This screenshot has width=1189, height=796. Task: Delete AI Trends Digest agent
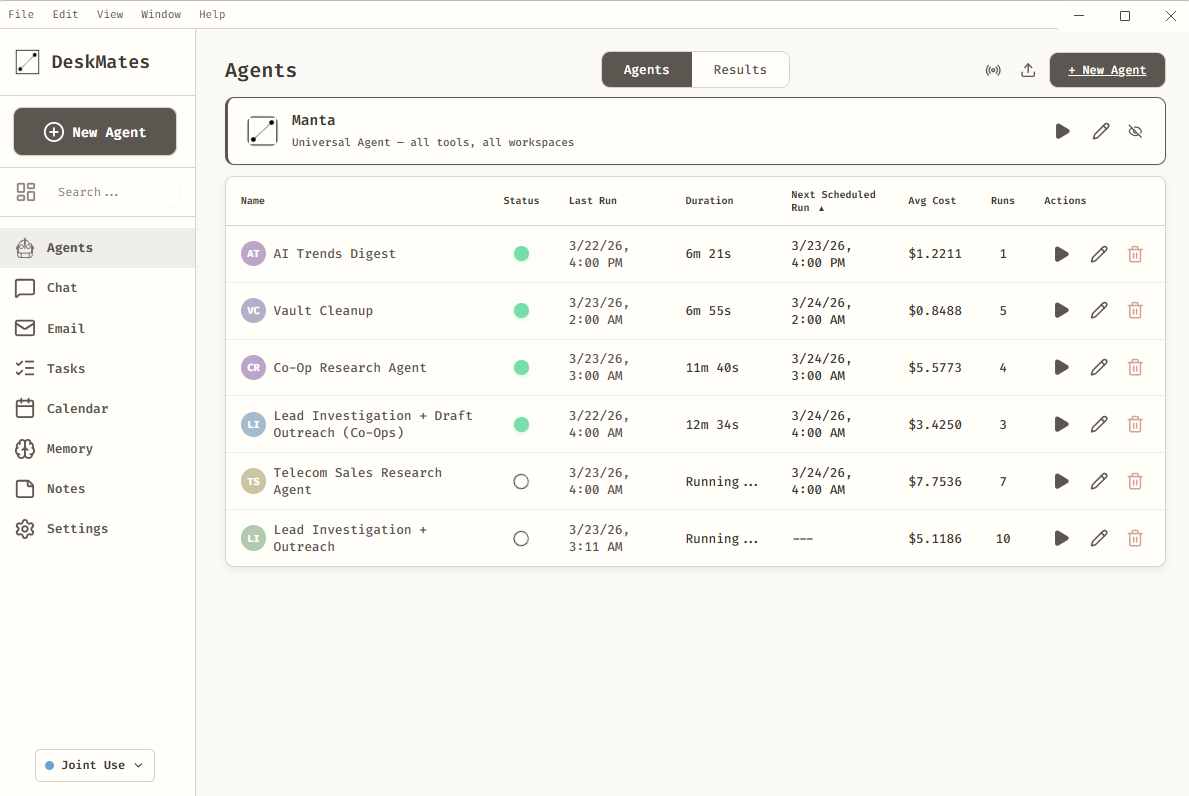tap(1135, 254)
